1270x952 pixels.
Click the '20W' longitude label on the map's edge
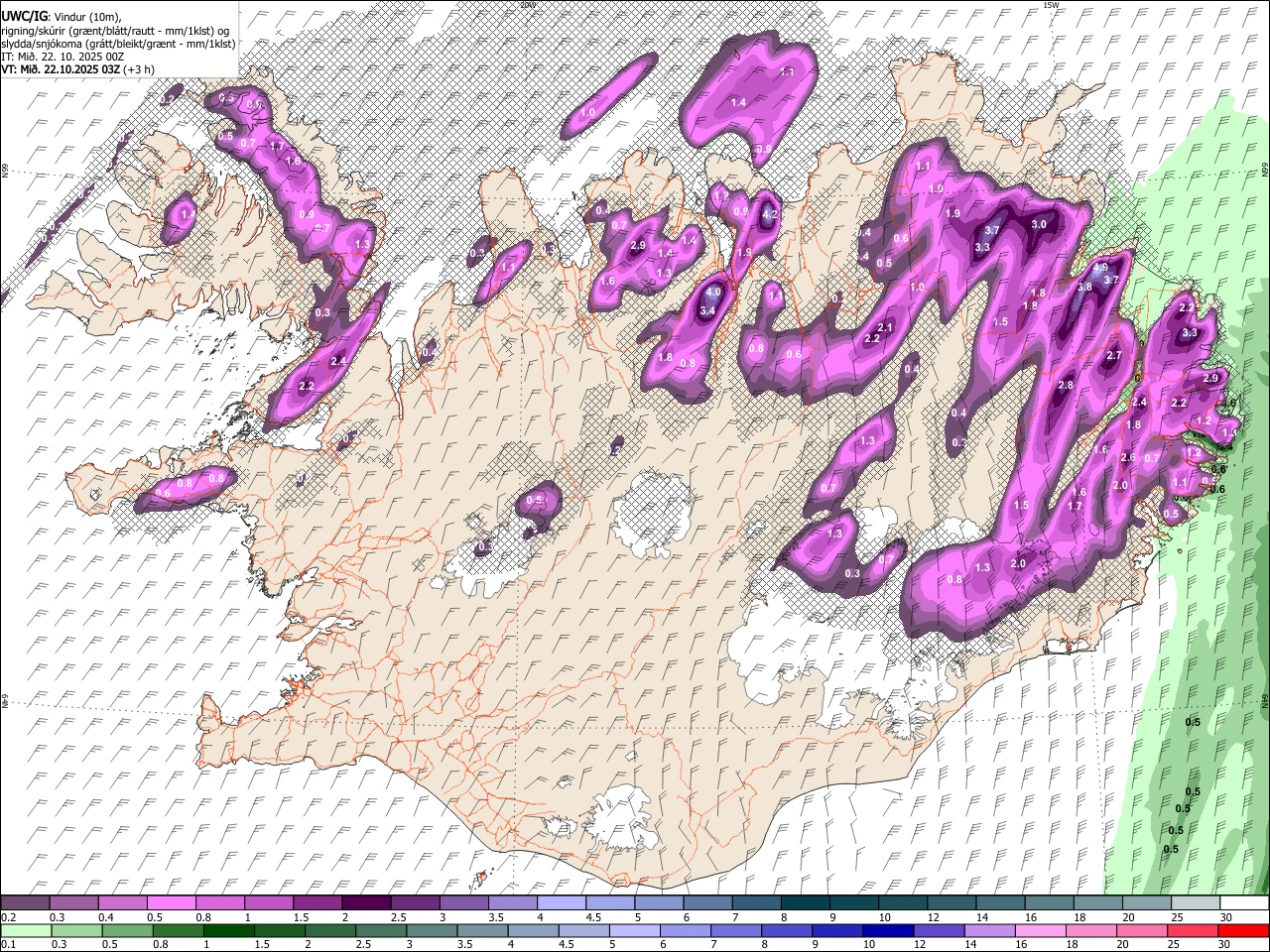(x=527, y=5)
